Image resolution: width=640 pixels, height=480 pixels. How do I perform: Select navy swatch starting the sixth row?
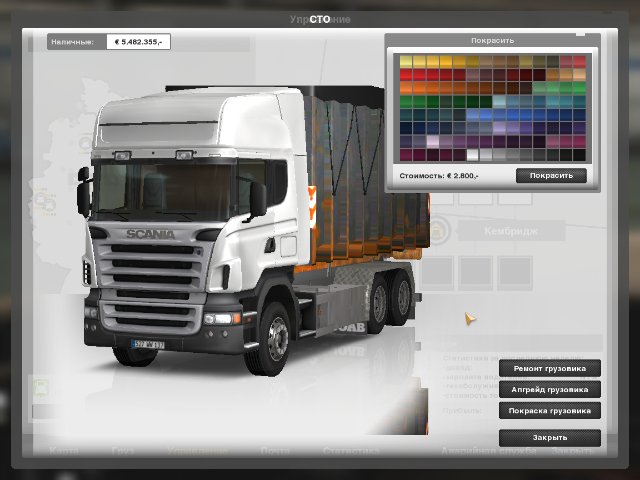(406, 128)
